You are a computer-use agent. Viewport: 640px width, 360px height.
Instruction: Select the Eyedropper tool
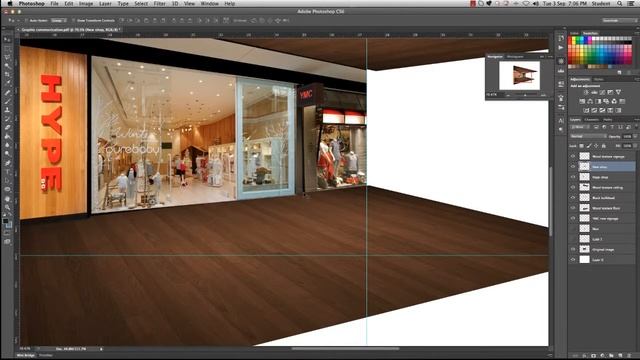click(x=7, y=83)
